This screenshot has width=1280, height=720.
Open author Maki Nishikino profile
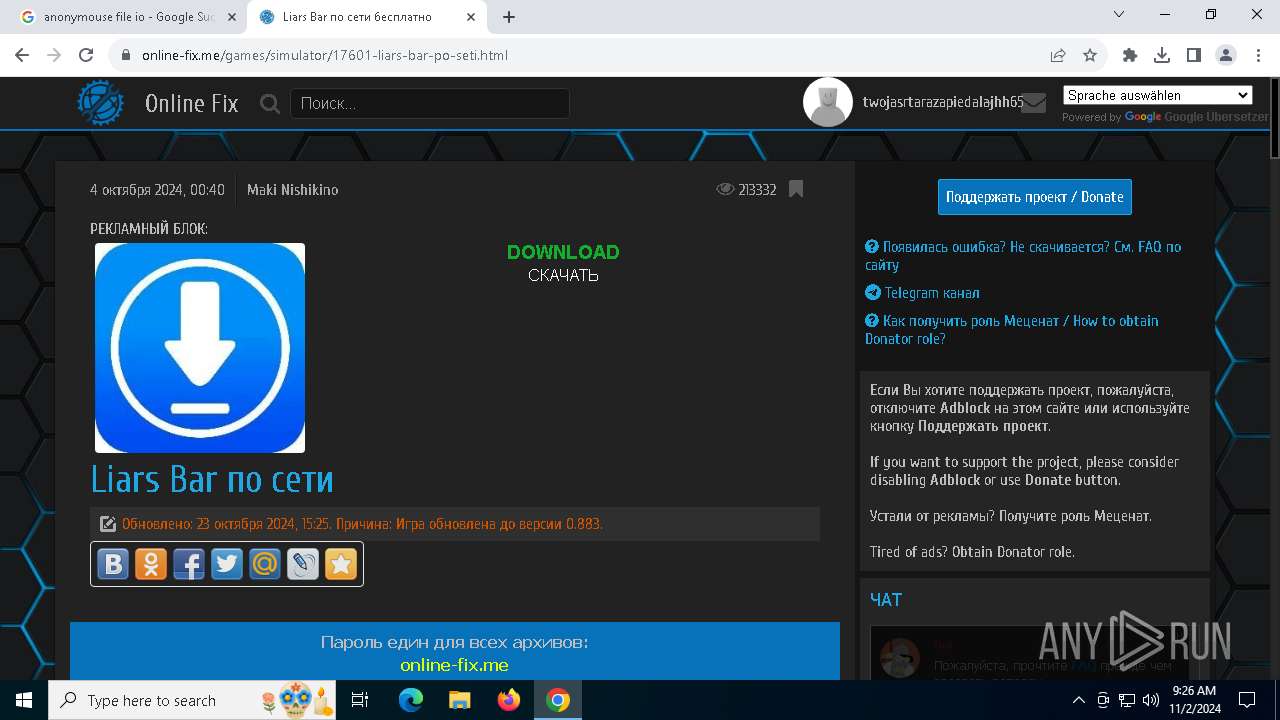click(292, 189)
